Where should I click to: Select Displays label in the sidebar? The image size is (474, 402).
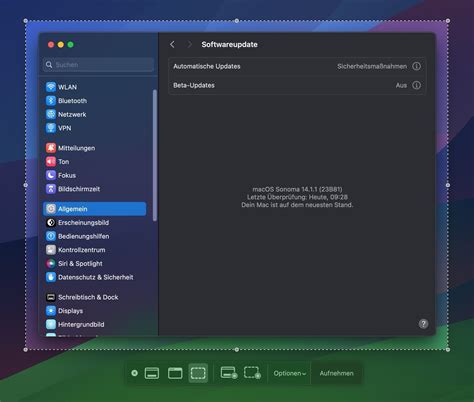(x=70, y=311)
